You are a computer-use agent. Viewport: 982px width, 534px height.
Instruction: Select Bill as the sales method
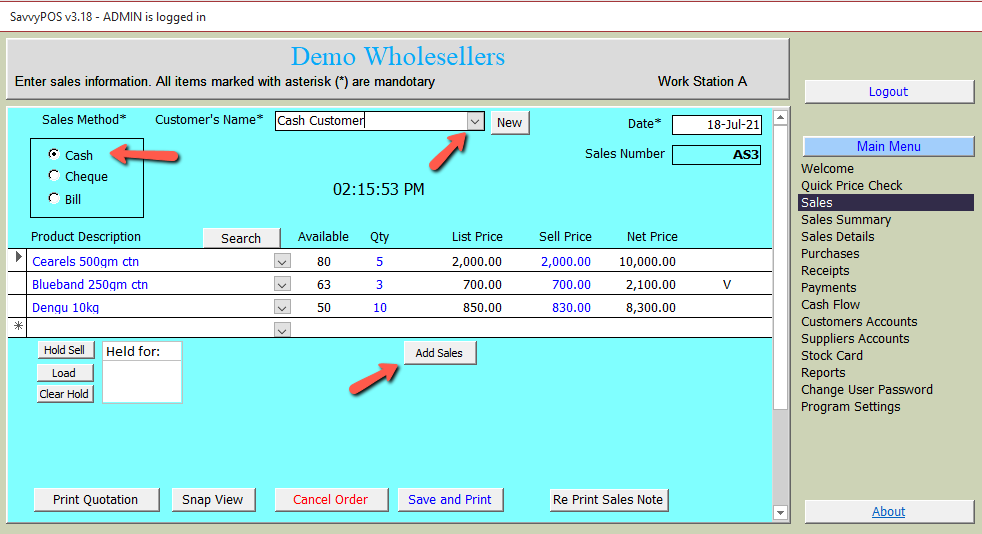(x=54, y=199)
